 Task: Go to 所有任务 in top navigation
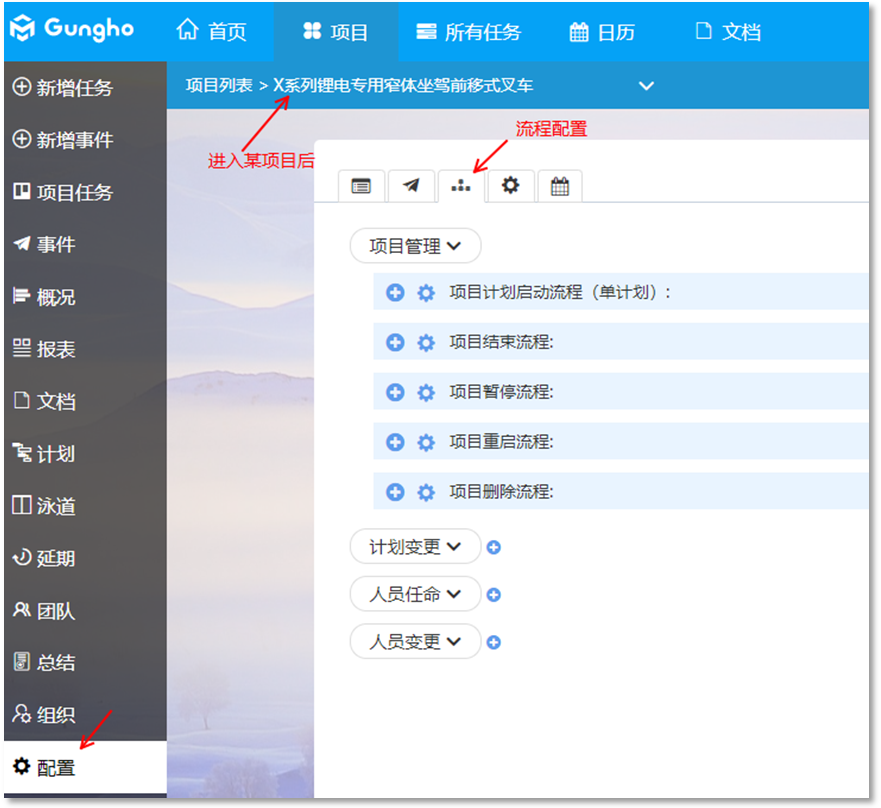pos(469,32)
